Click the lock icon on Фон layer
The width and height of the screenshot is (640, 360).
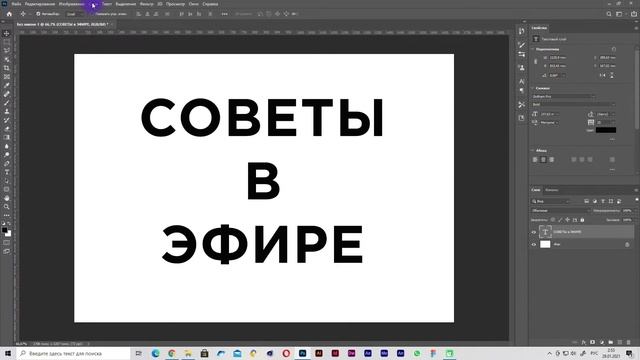627,244
